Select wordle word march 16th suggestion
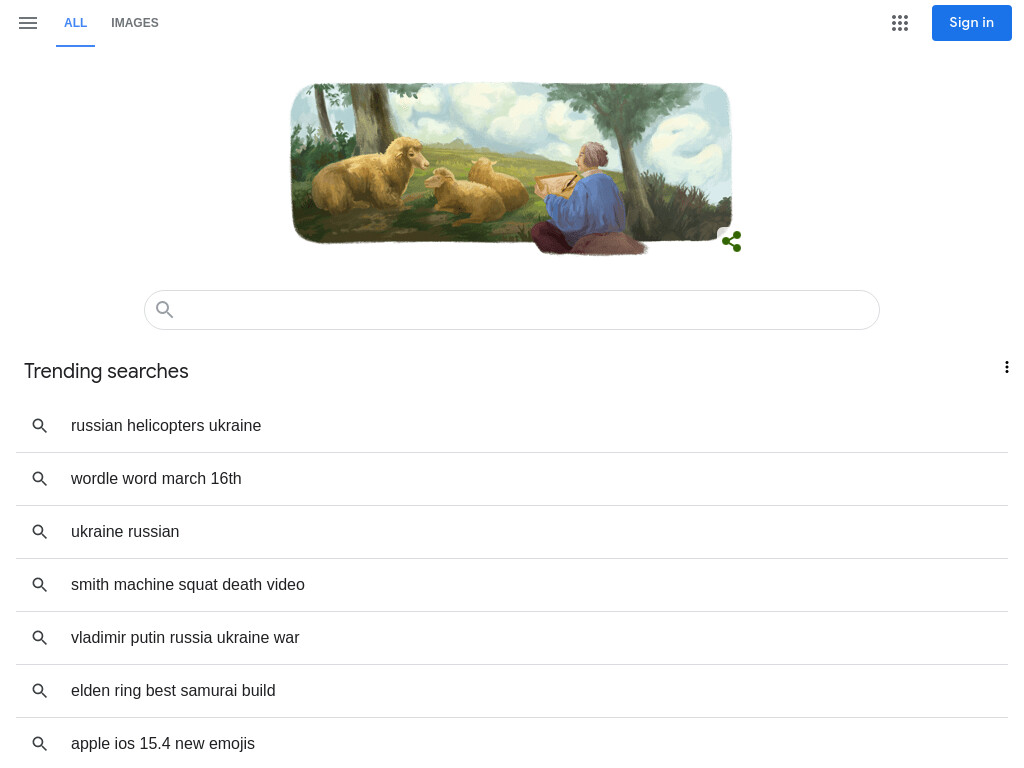1024x768 pixels. pyautogui.click(x=512, y=479)
